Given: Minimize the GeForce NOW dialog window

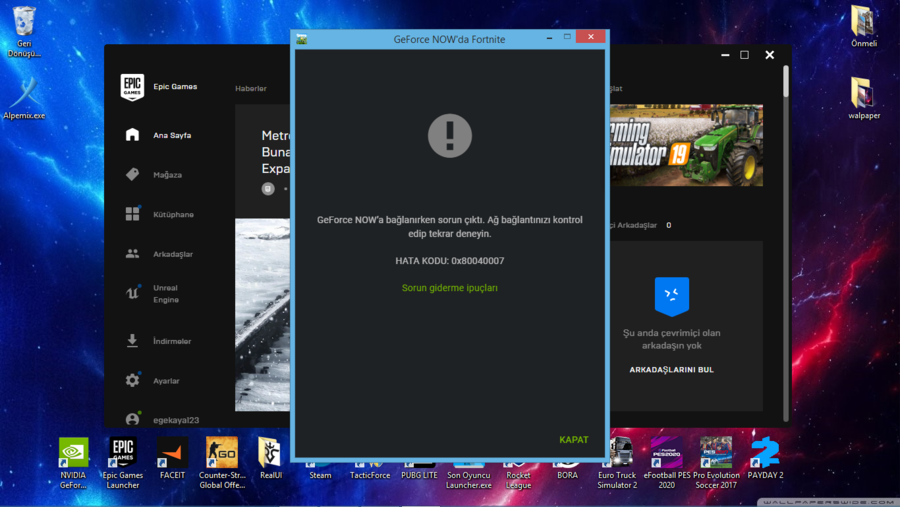Looking at the screenshot, I should pyautogui.click(x=549, y=38).
